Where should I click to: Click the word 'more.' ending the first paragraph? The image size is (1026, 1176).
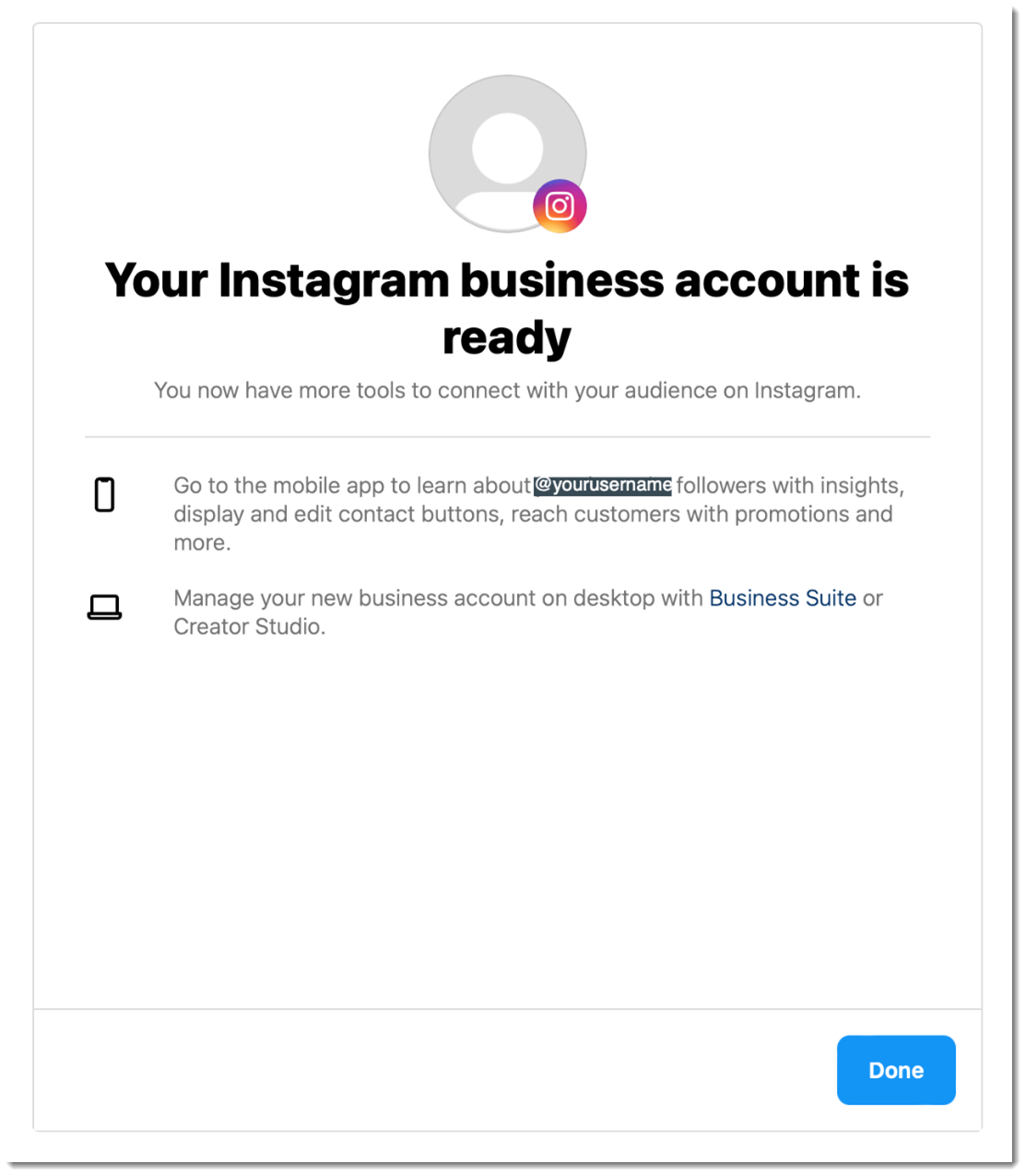click(x=202, y=543)
